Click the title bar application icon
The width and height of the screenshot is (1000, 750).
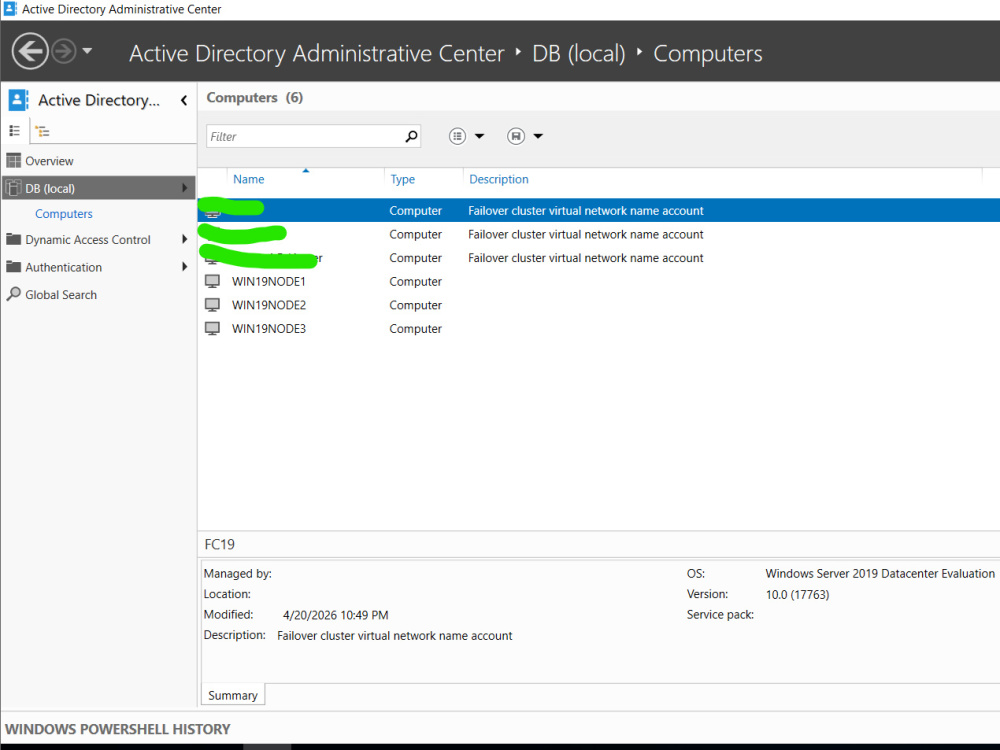[x=10, y=9]
